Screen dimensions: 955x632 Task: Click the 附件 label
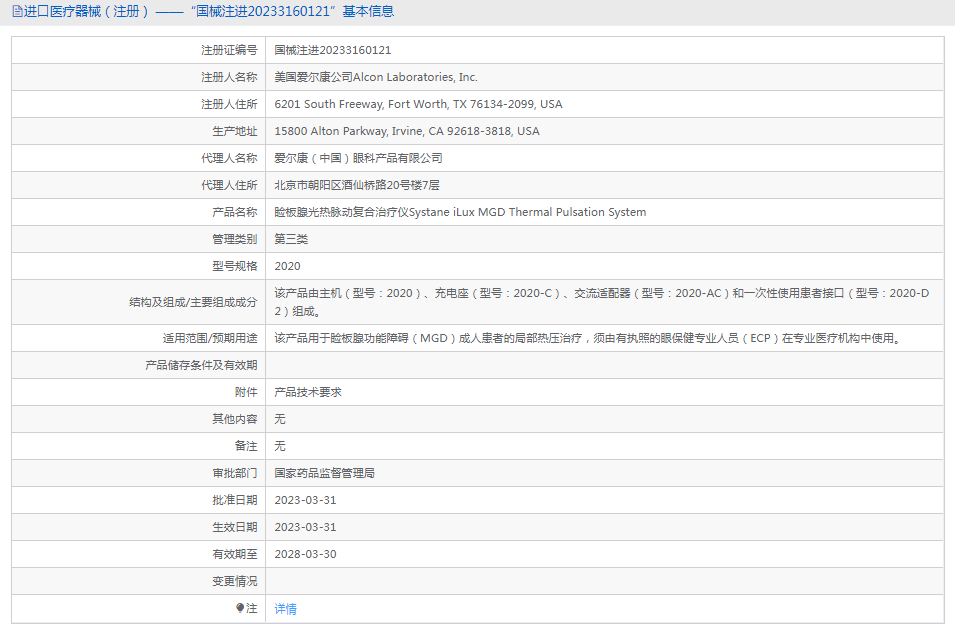click(246, 392)
